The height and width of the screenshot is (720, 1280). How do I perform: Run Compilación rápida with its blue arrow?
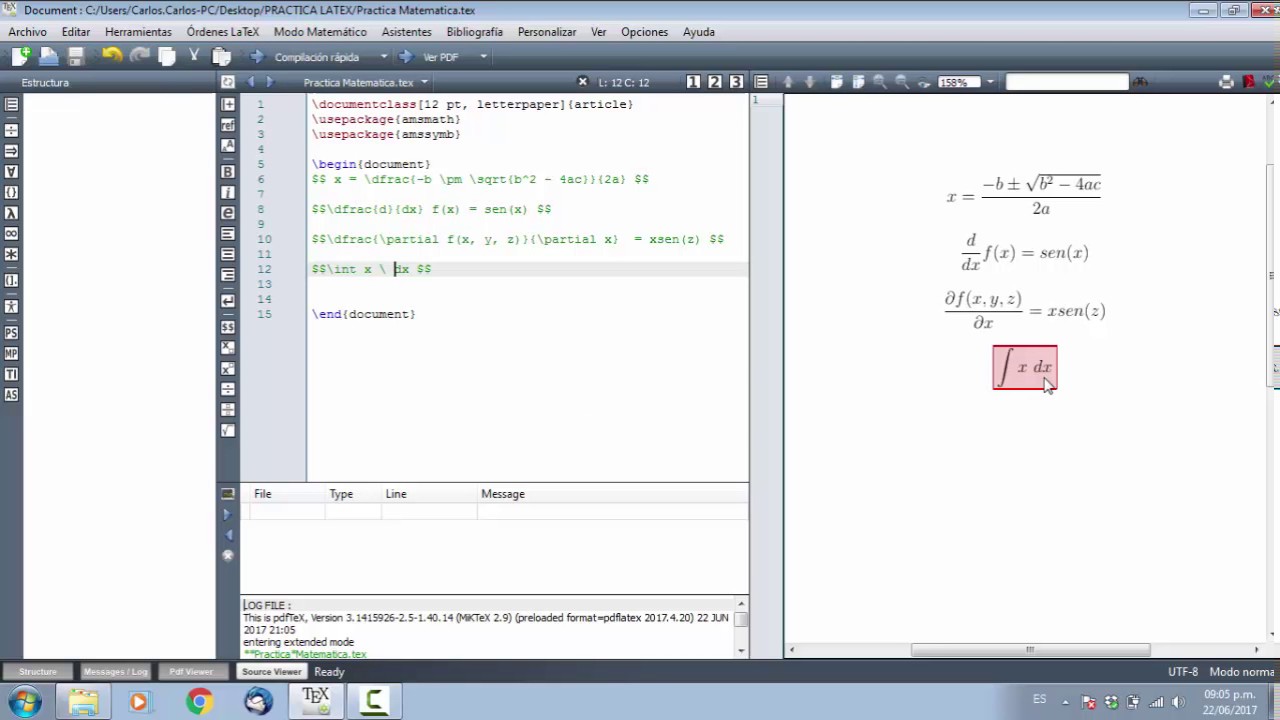click(x=257, y=57)
